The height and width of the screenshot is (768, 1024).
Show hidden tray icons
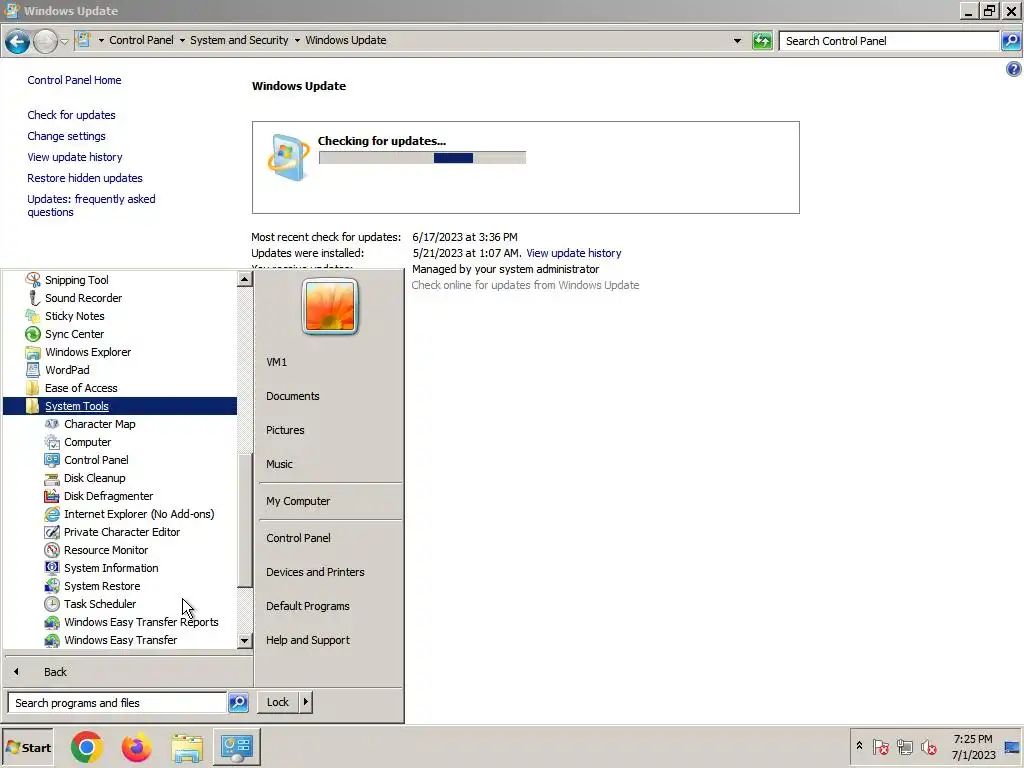click(x=859, y=746)
